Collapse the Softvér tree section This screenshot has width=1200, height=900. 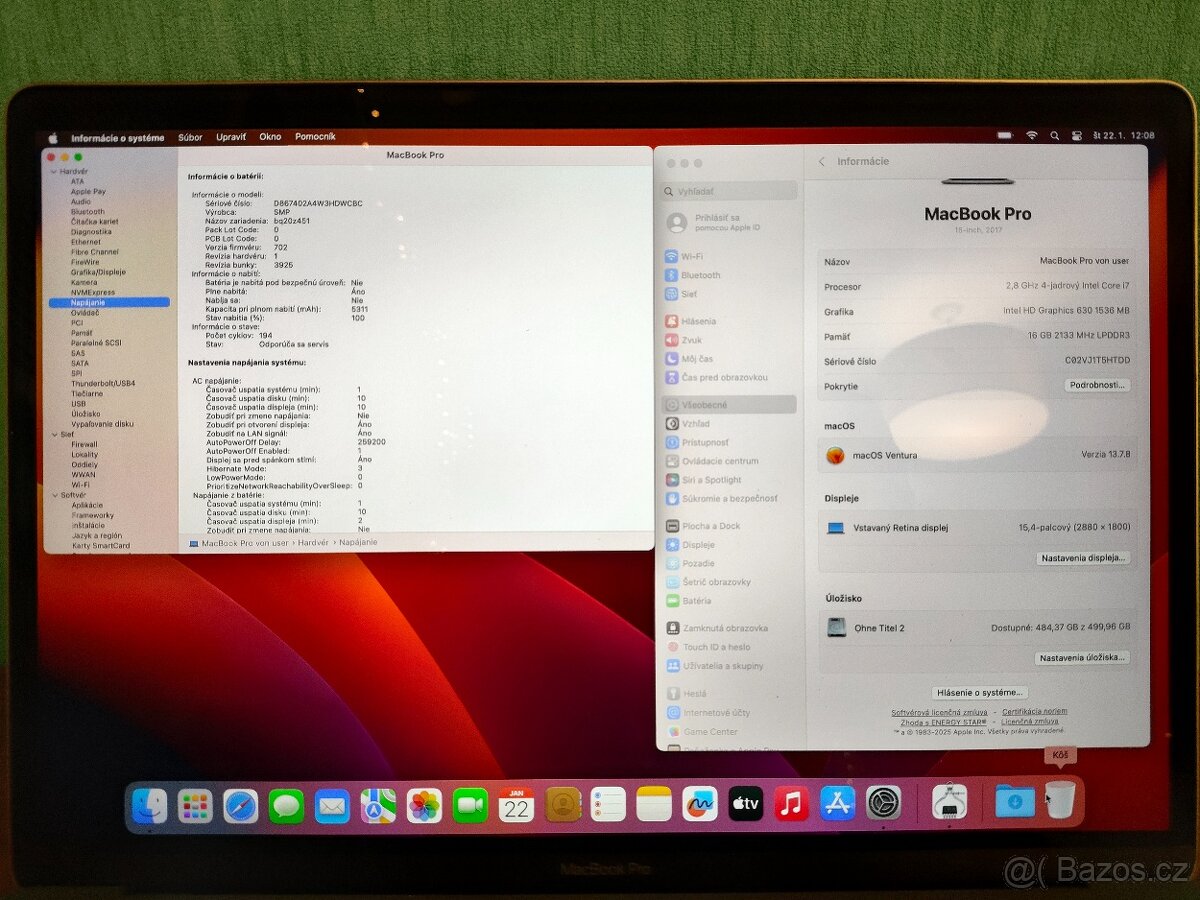[55, 495]
